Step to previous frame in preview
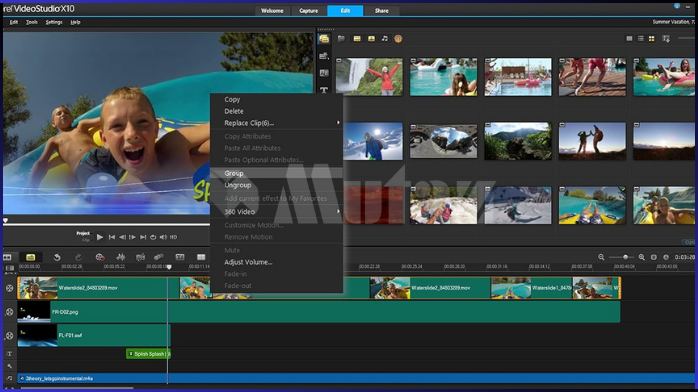 (x=122, y=237)
